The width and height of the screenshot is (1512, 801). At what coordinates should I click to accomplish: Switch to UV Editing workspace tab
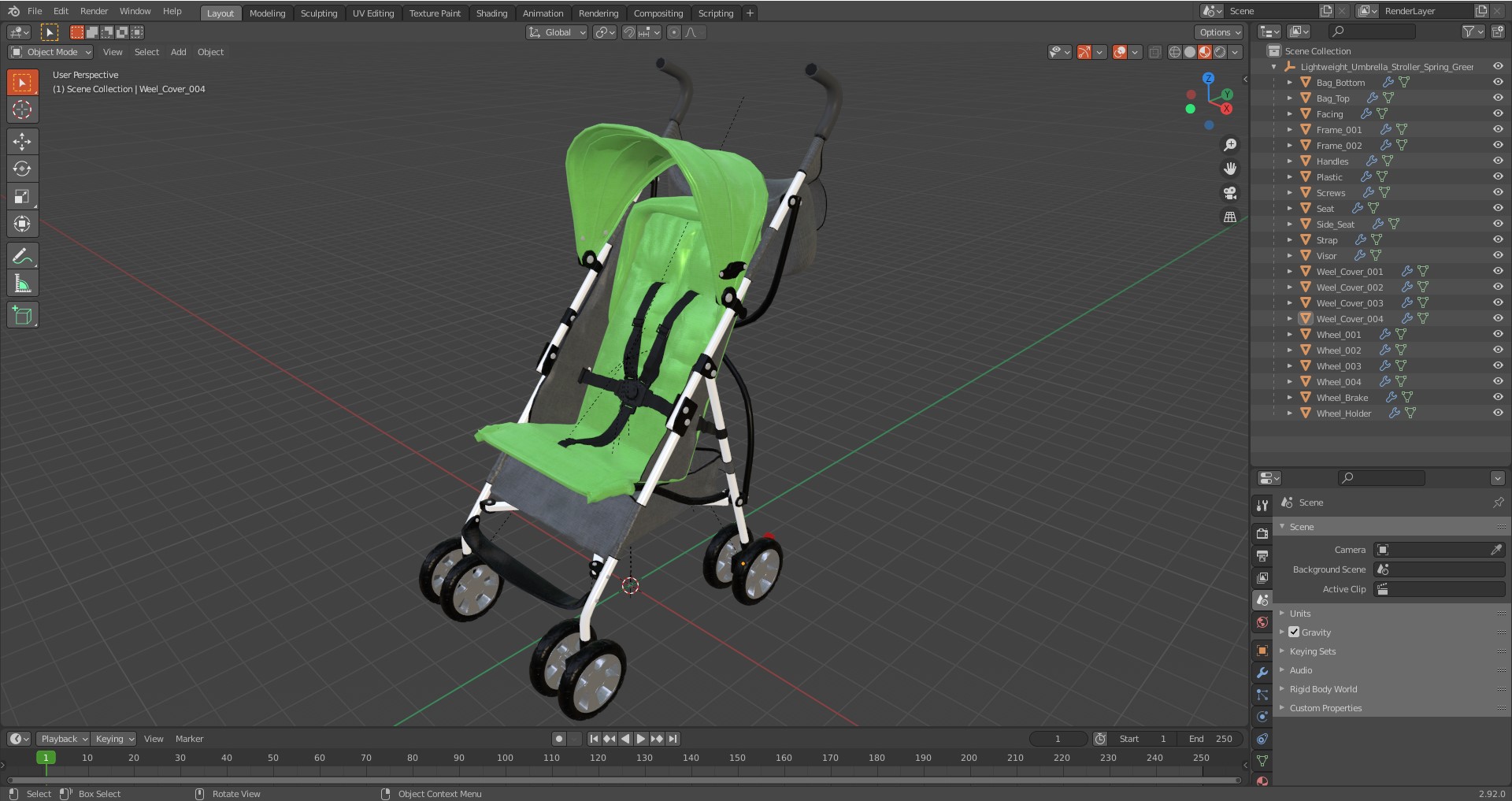373,13
